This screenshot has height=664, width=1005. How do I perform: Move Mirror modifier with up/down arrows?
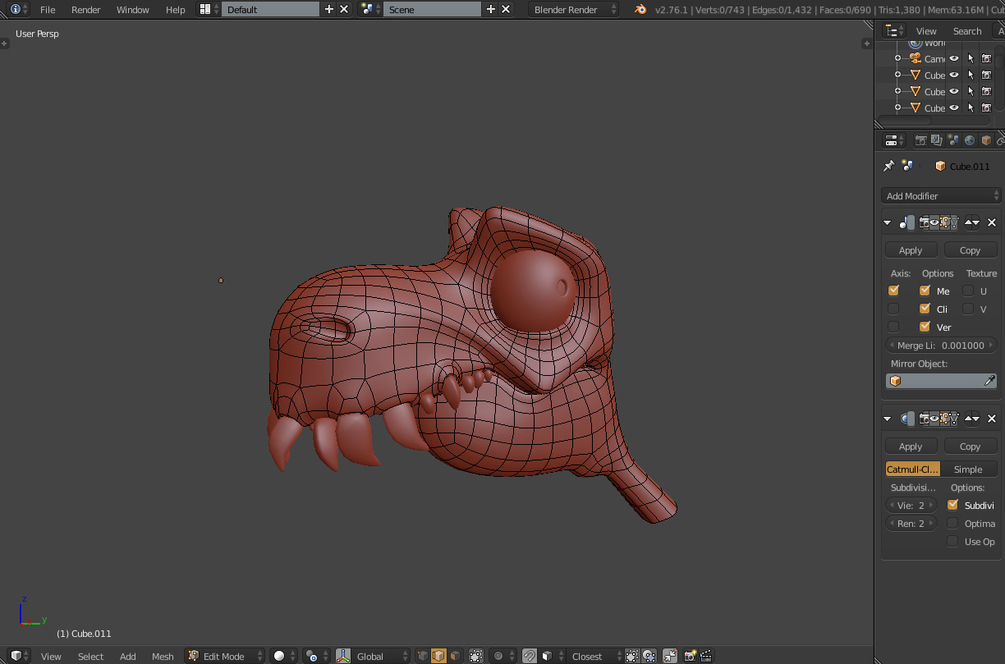(x=972, y=222)
